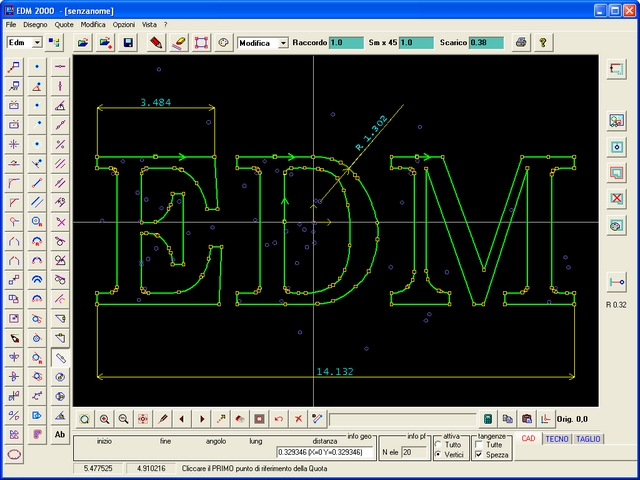Open the Quote menu

click(x=64, y=24)
